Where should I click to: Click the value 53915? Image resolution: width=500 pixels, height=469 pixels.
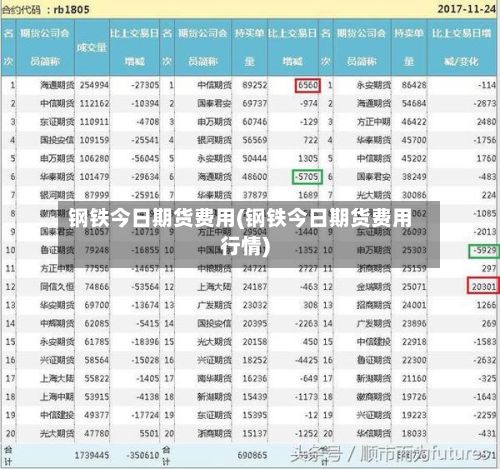coord(97,397)
